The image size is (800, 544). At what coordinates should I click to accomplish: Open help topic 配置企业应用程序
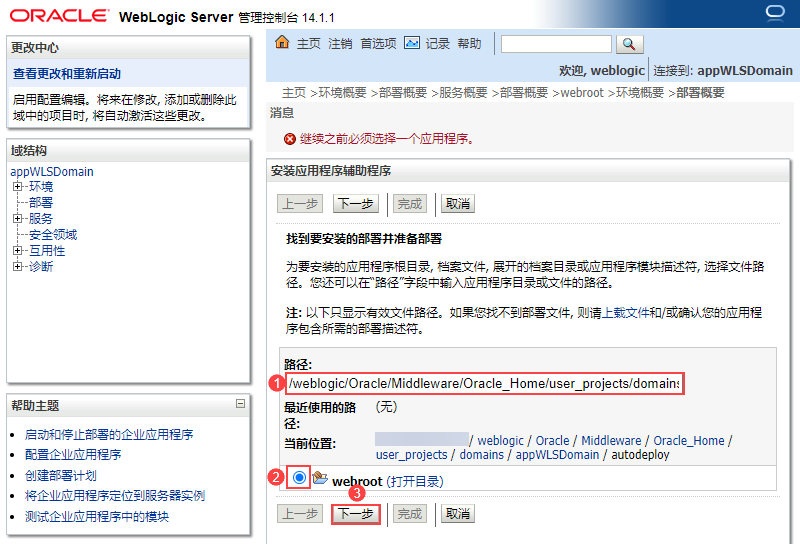(73, 454)
